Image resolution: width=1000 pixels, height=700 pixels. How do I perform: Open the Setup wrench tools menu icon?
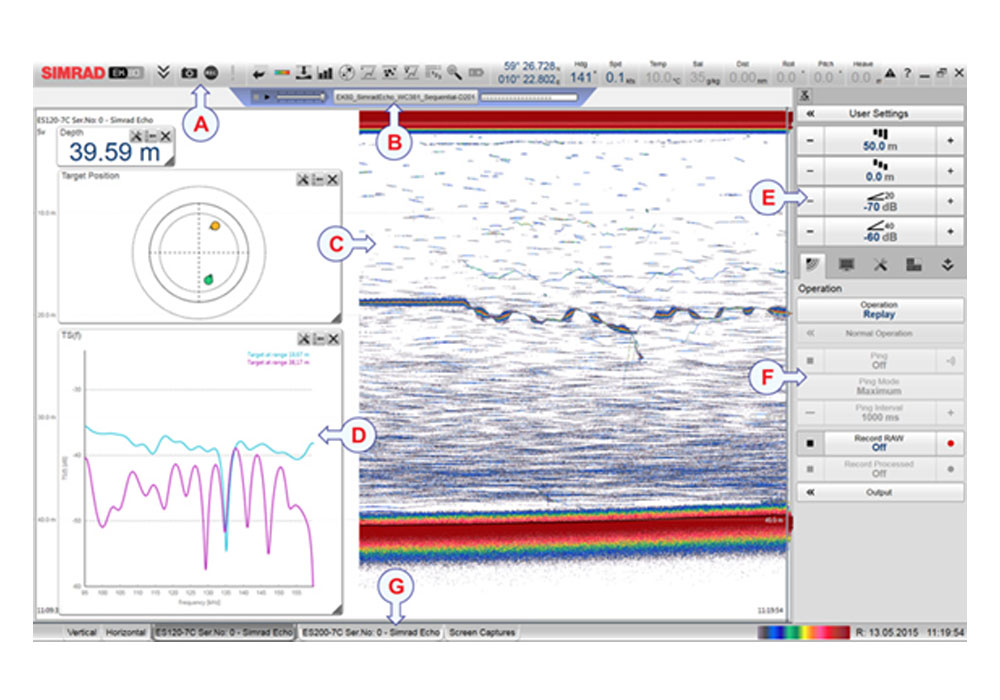click(x=881, y=265)
